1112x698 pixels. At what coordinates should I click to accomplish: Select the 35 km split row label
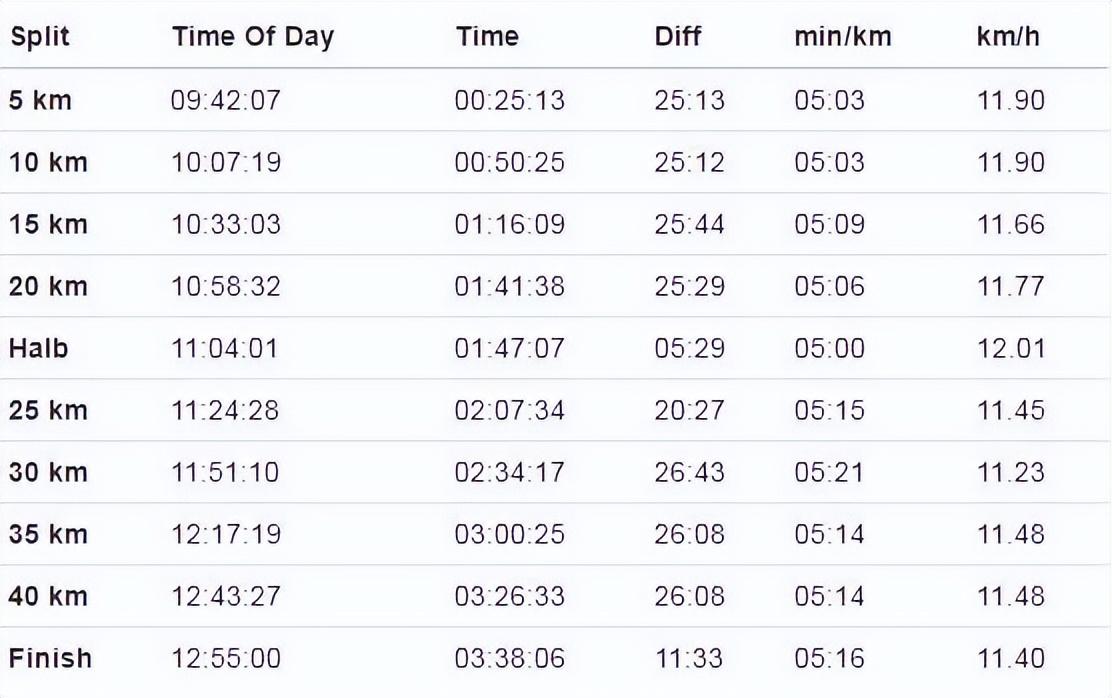point(48,534)
